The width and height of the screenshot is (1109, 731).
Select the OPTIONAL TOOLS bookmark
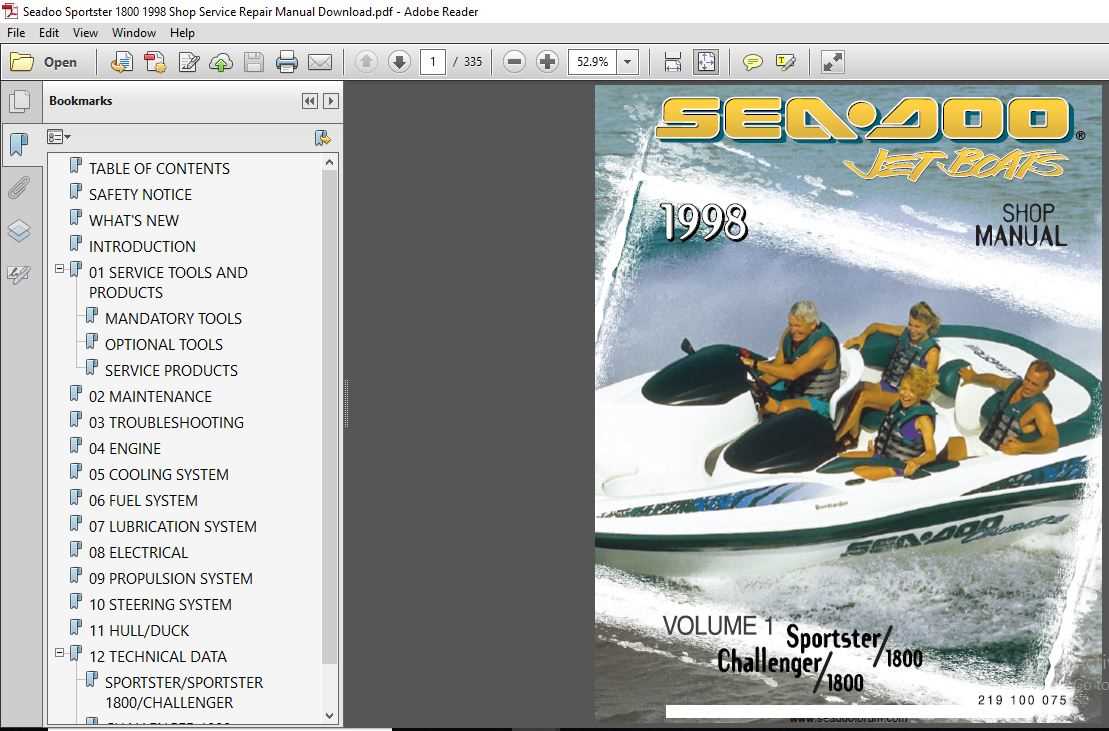click(163, 345)
